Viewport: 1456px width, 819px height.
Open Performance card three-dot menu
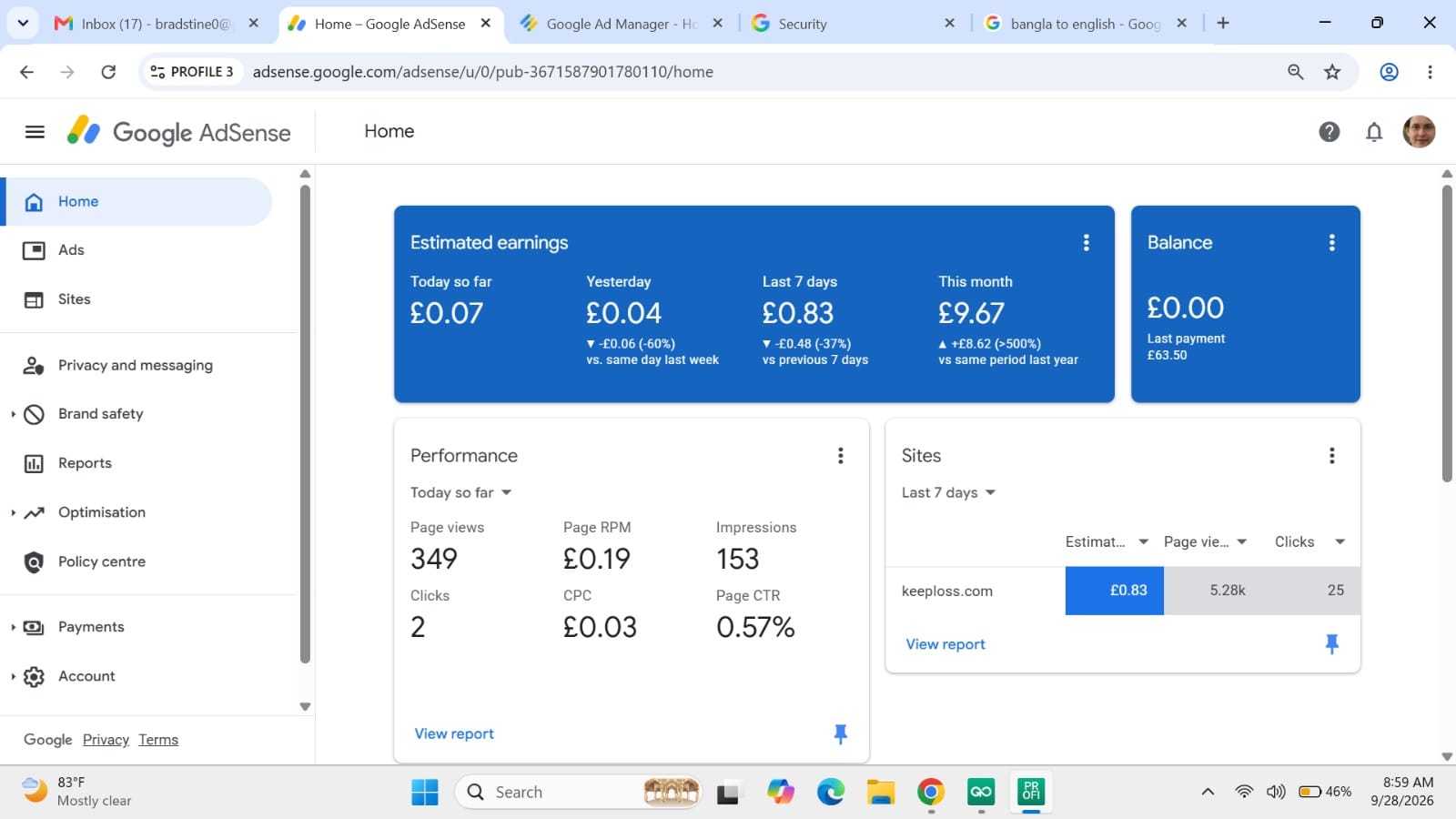(x=840, y=456)
